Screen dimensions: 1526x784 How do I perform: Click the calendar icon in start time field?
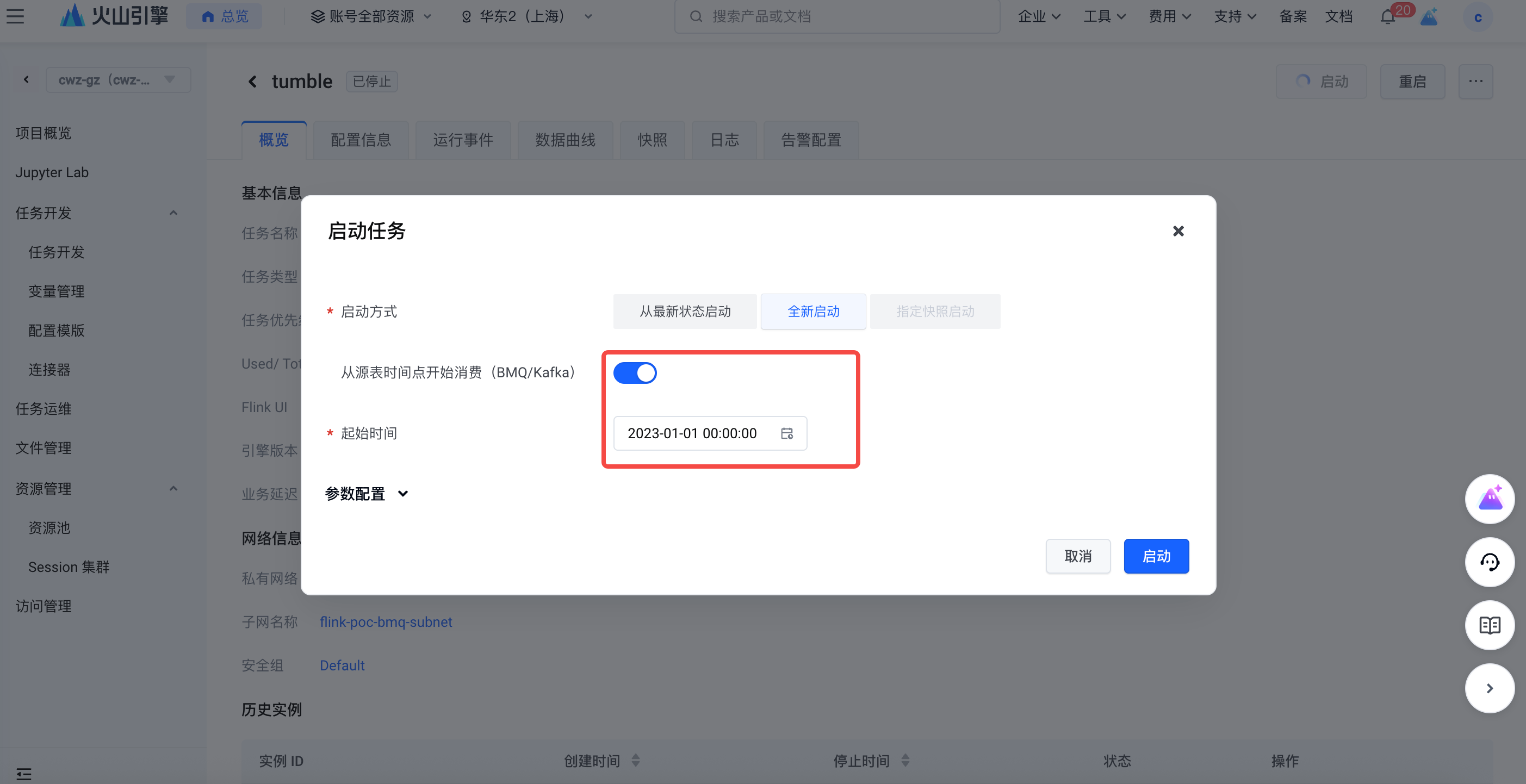coord(787,433)
